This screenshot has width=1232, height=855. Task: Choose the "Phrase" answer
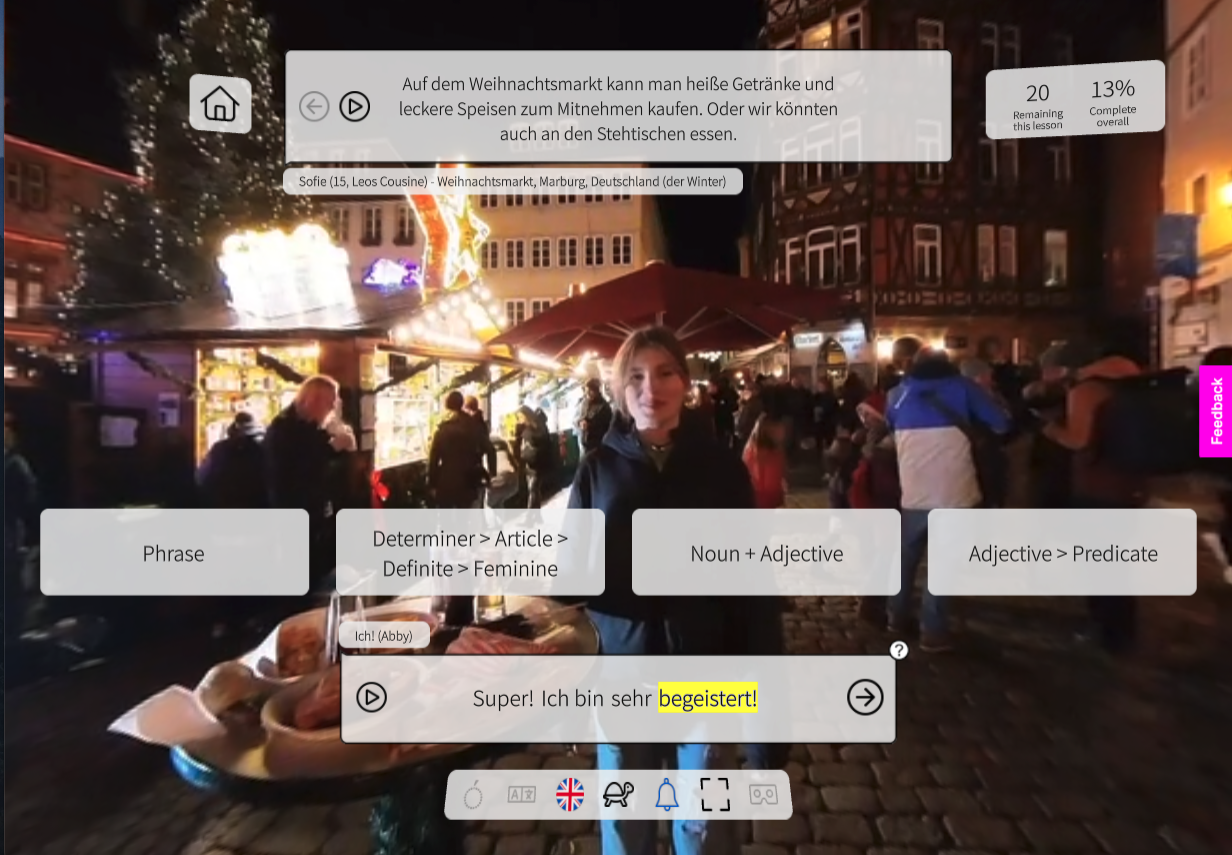point(174,553)
